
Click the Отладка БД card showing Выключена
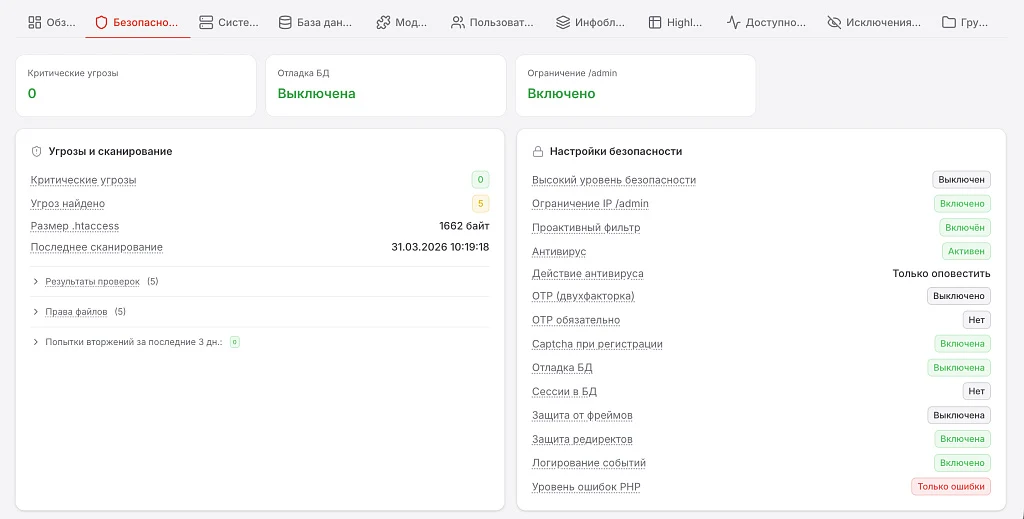[386, 86]
